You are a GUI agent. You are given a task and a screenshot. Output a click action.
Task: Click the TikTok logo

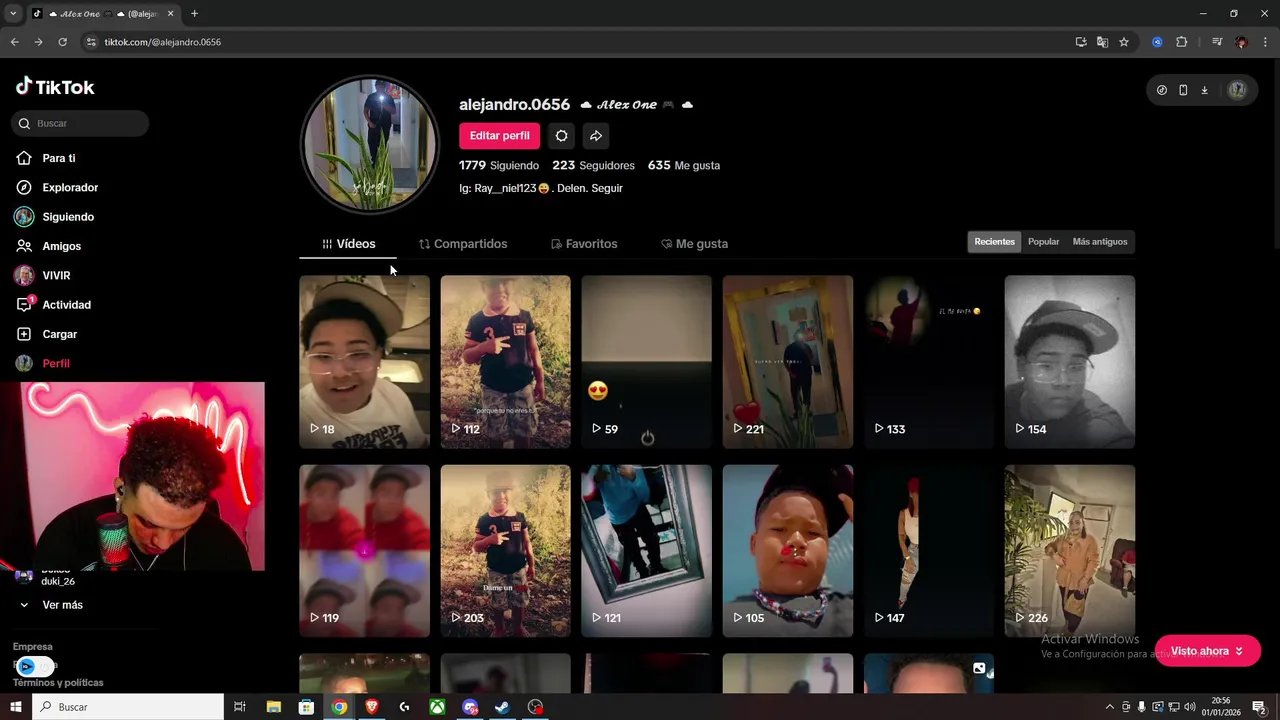click(55, 87)
